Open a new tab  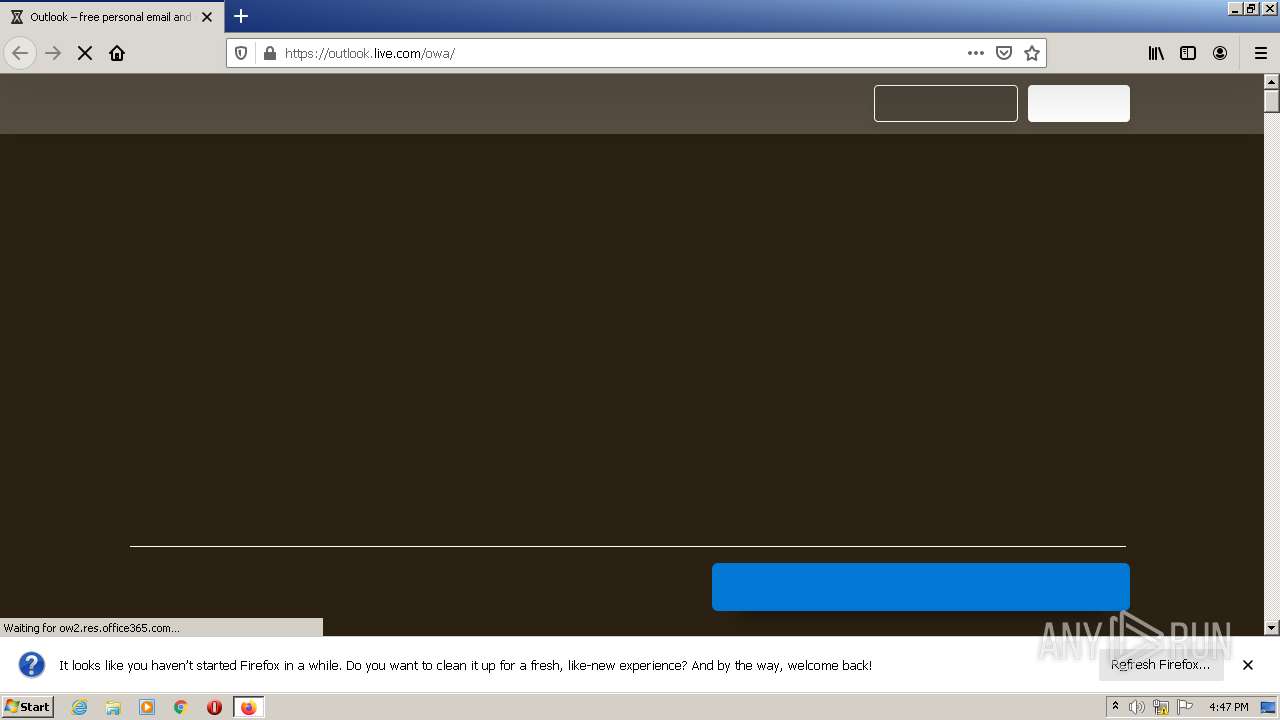click(x=241, y=16)
